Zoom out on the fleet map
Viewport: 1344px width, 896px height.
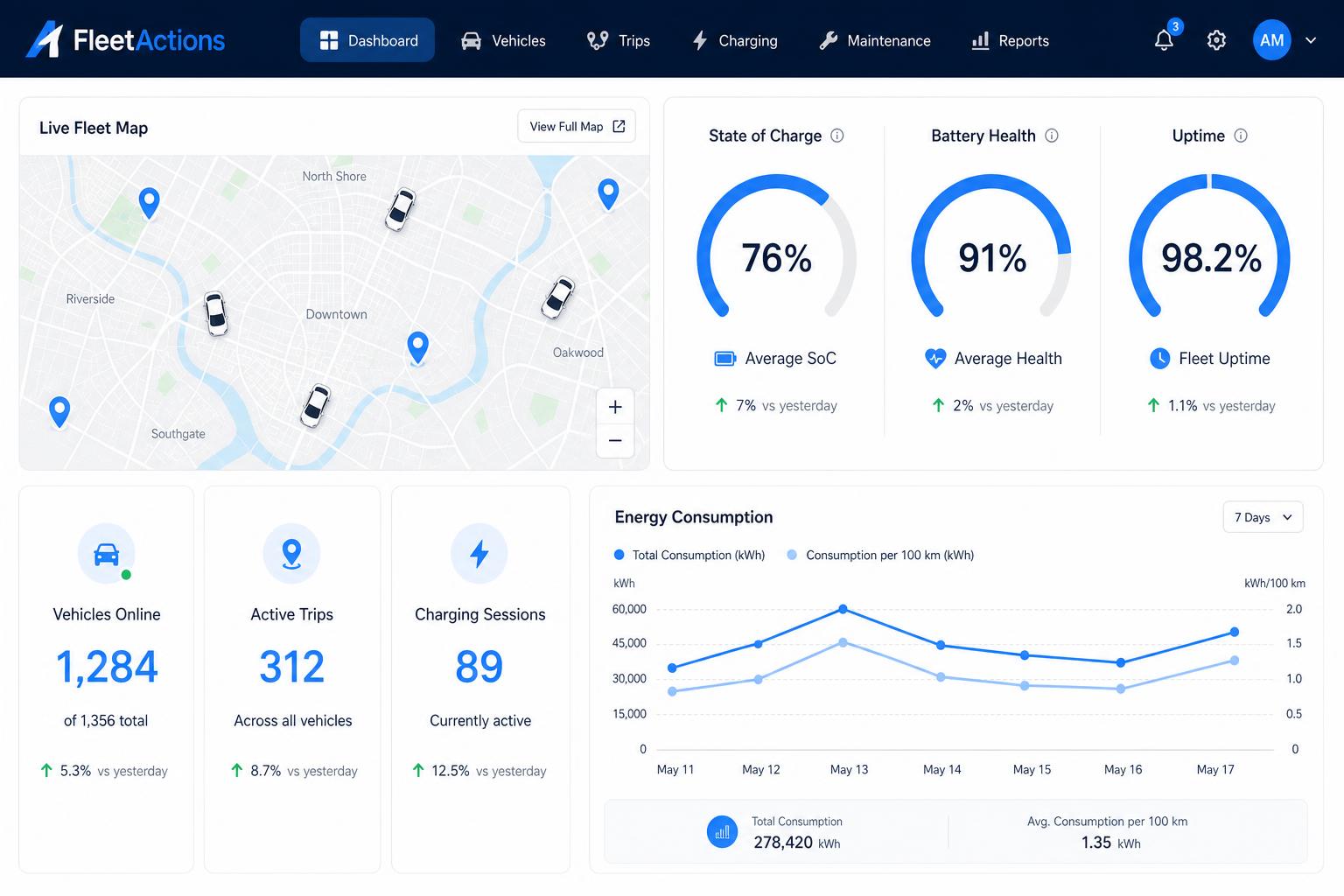615,441
